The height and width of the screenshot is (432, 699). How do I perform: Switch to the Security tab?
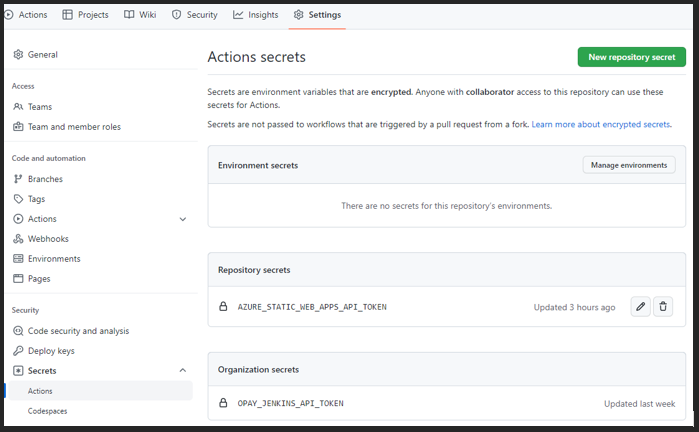[x=194, y=15]
